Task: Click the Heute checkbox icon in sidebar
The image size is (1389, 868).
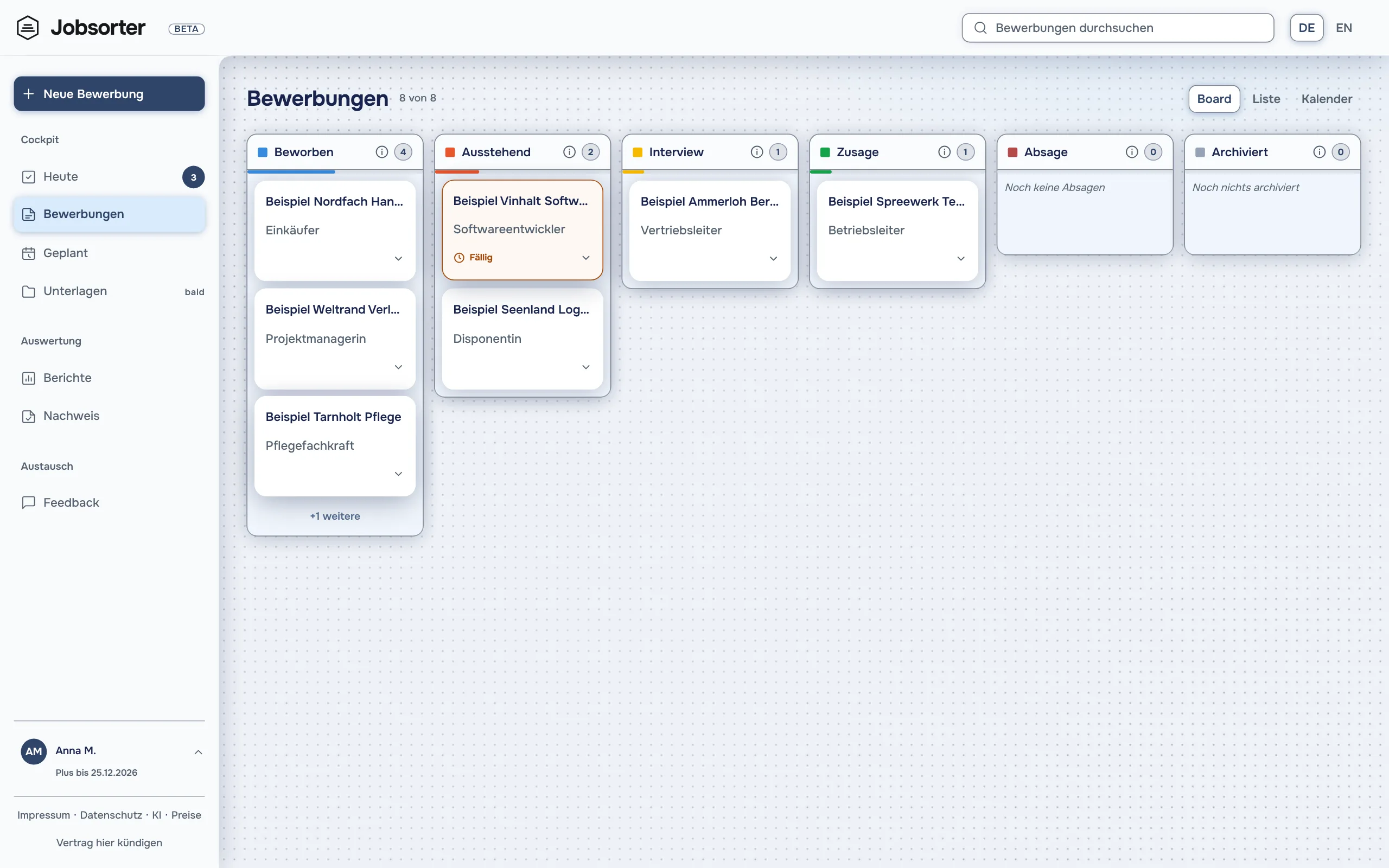Action: [29, 177]
